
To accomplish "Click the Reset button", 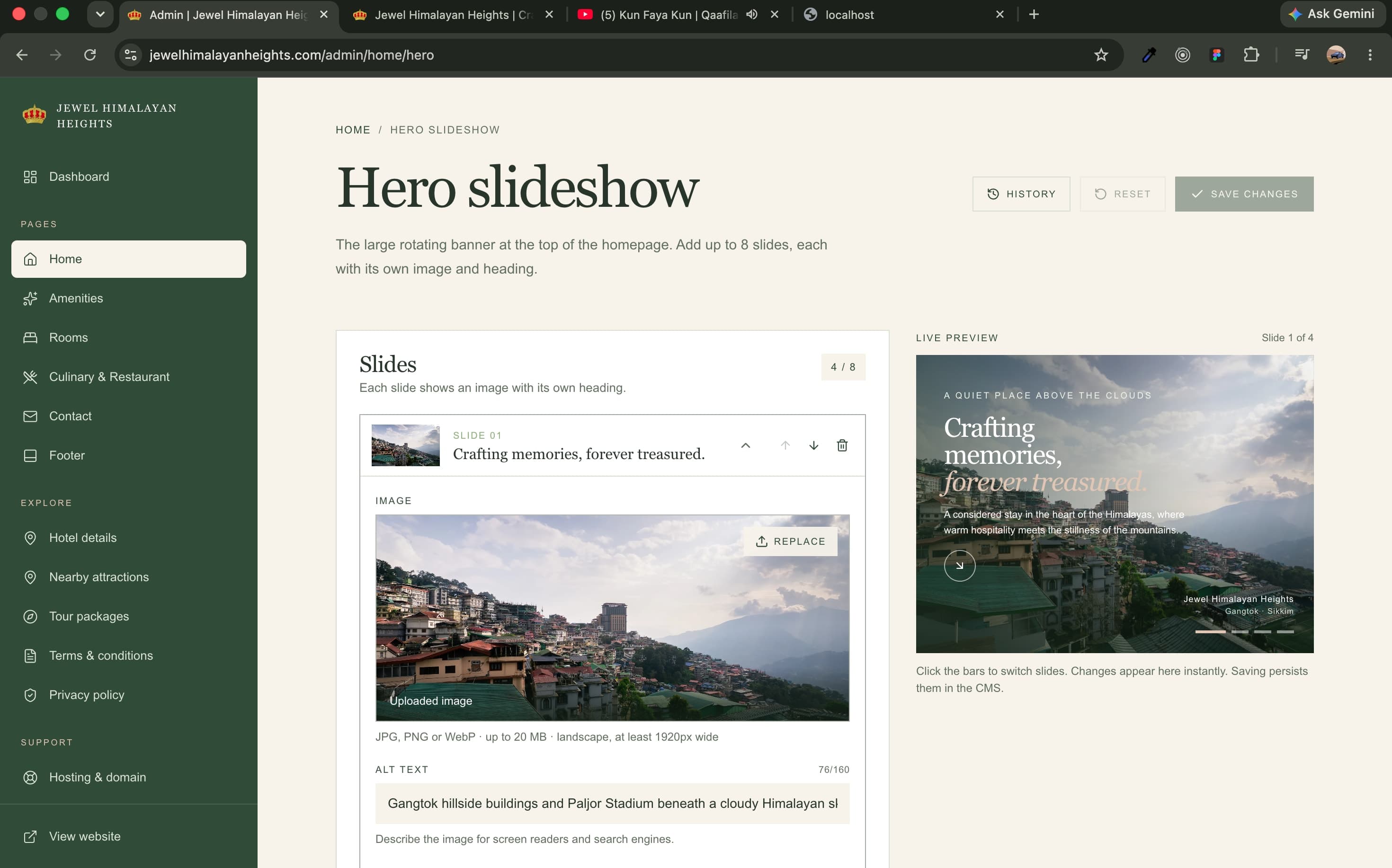I will coord(1122,194).
